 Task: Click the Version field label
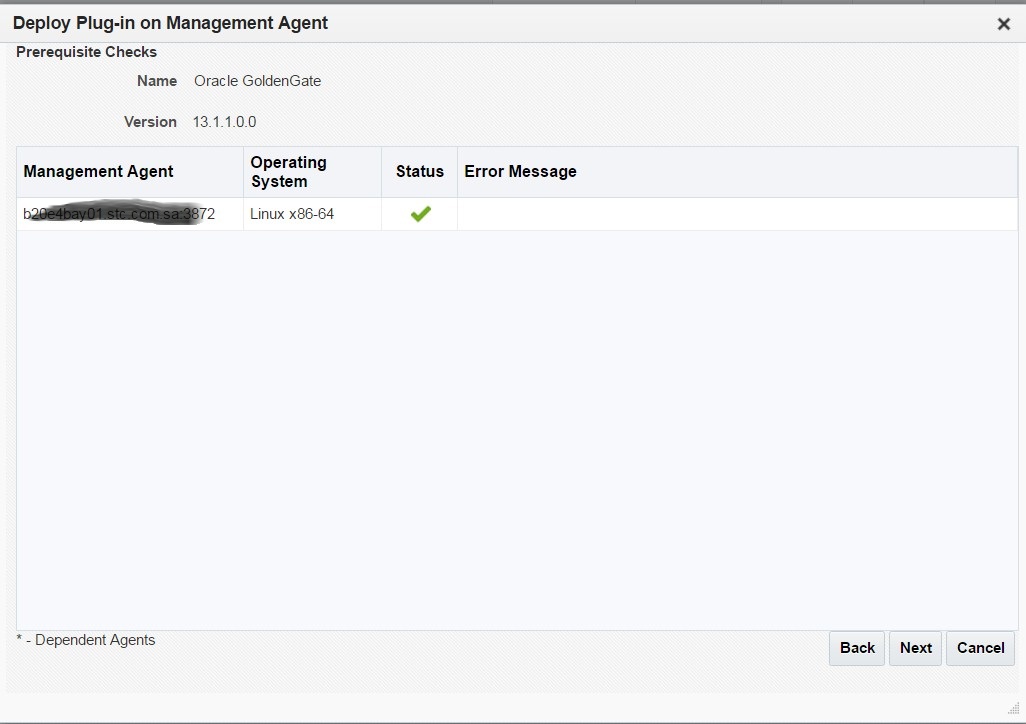coord(150,122)
